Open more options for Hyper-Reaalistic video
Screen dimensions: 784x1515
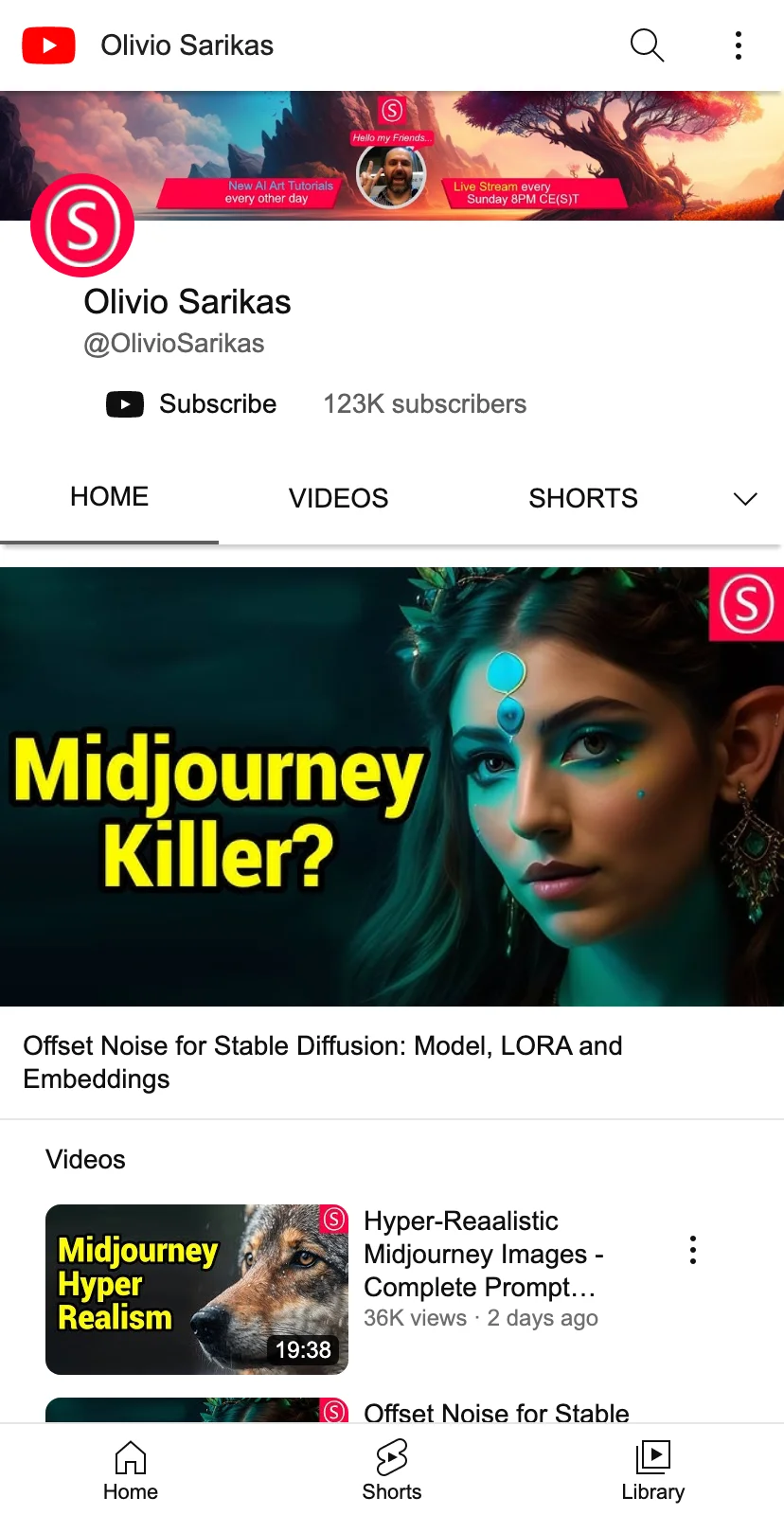(x=693, y=1250)
